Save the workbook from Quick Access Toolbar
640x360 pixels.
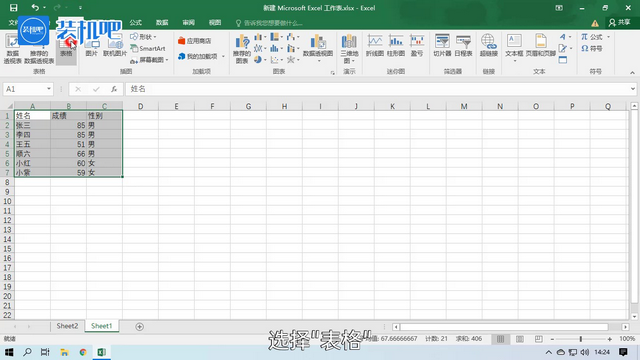click(13, 8)
